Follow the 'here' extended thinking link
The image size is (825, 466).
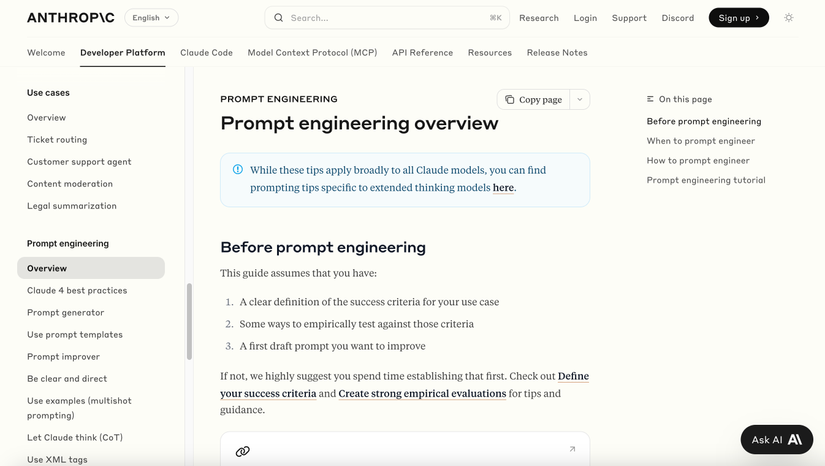pos(503,188)
